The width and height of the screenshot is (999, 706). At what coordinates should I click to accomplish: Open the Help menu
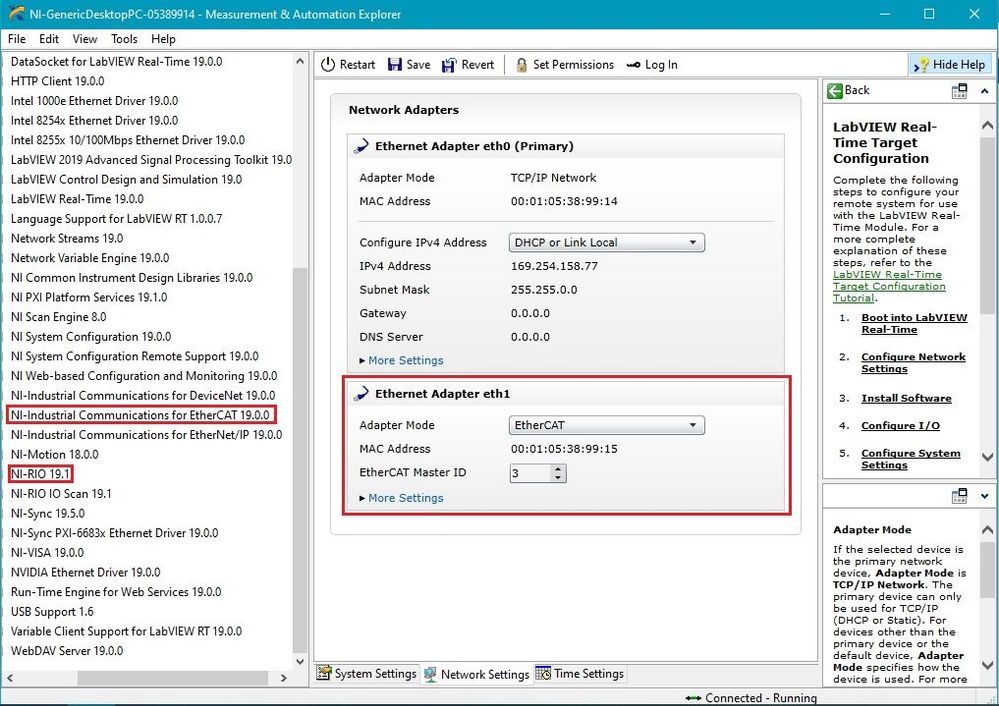(163, 39)
